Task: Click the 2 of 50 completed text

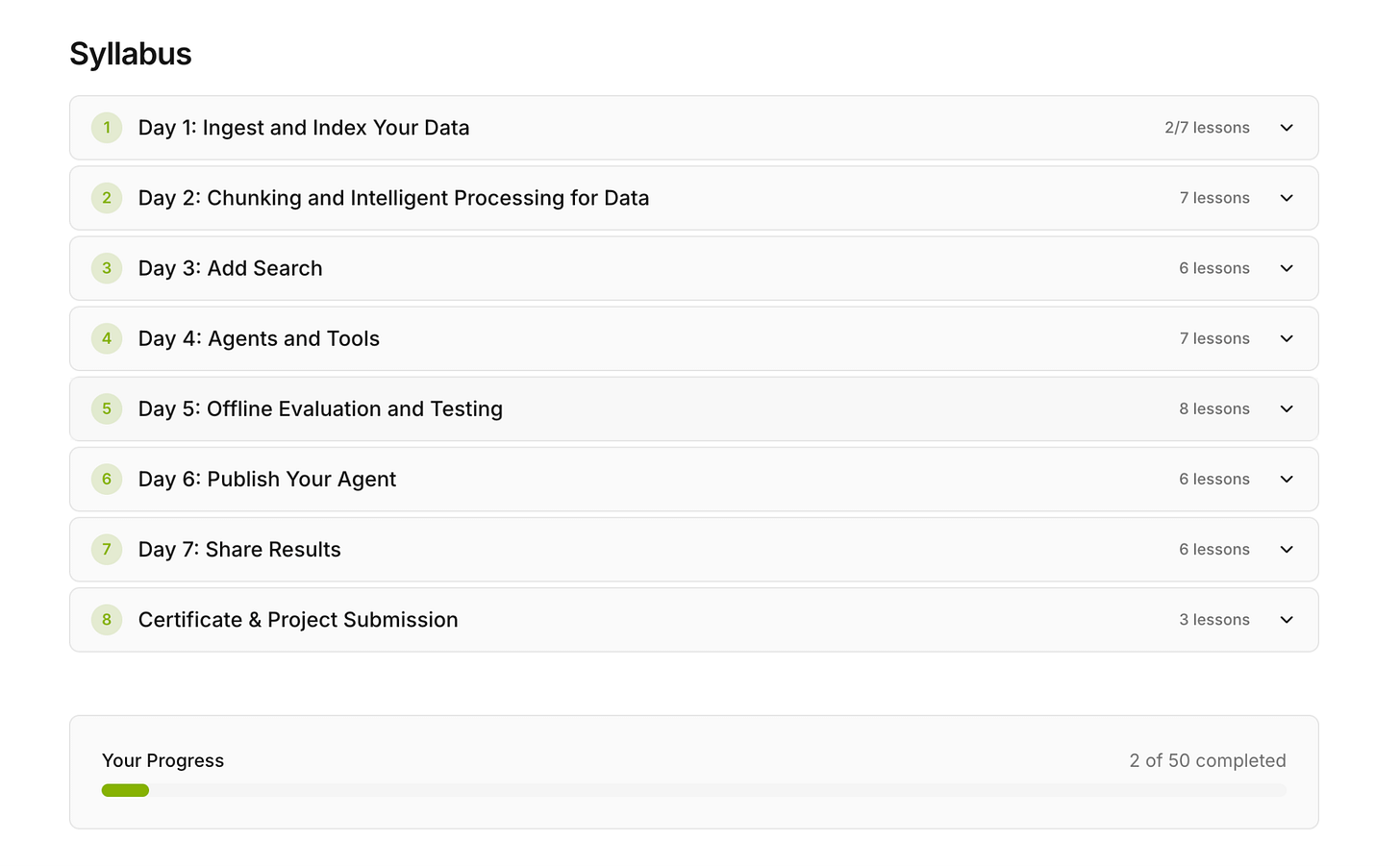Action: click(x=1208, y=760)
